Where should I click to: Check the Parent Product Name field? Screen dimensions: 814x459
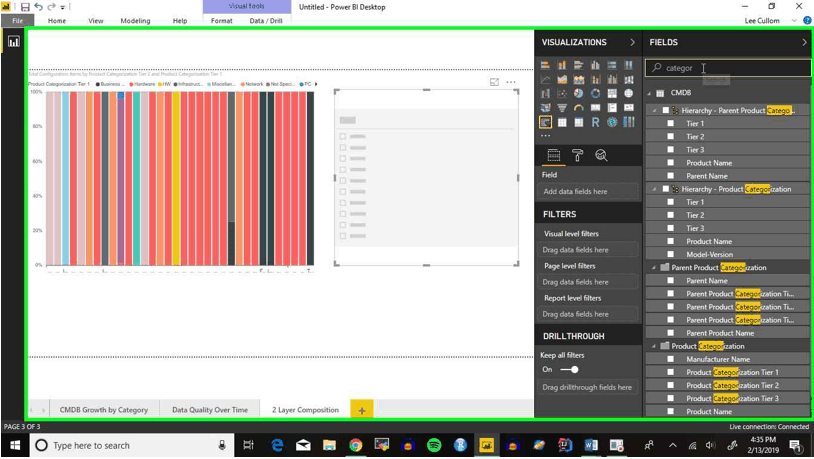671,333
